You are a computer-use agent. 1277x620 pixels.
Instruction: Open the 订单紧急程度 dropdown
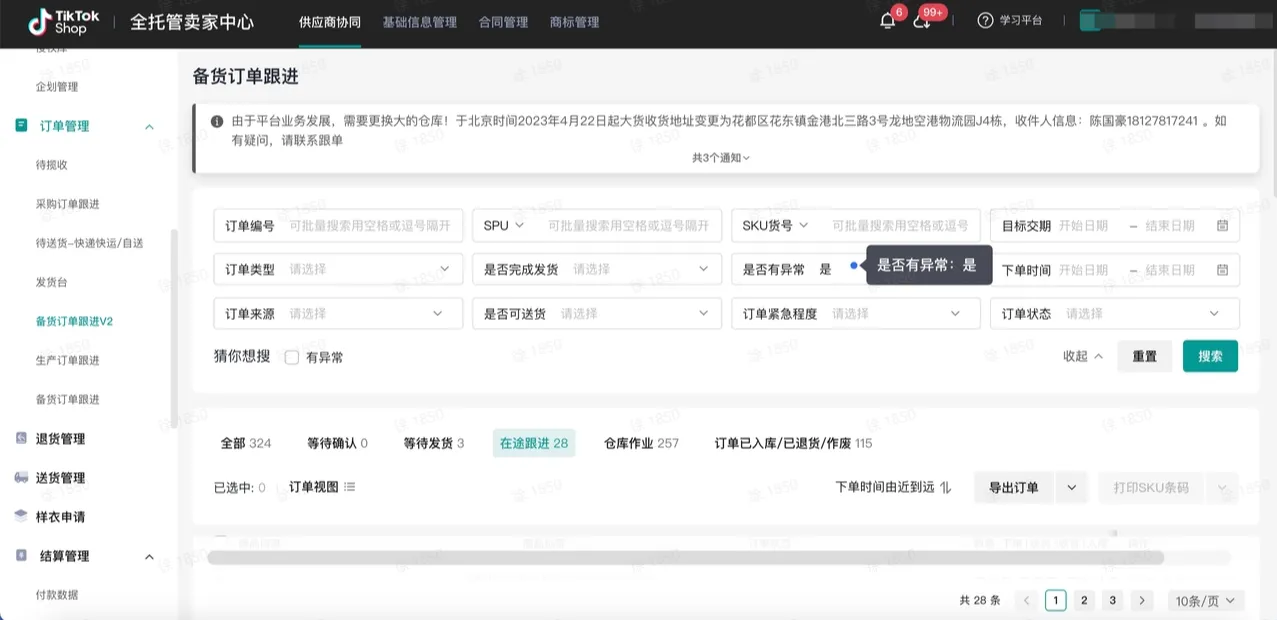[856, 313]
